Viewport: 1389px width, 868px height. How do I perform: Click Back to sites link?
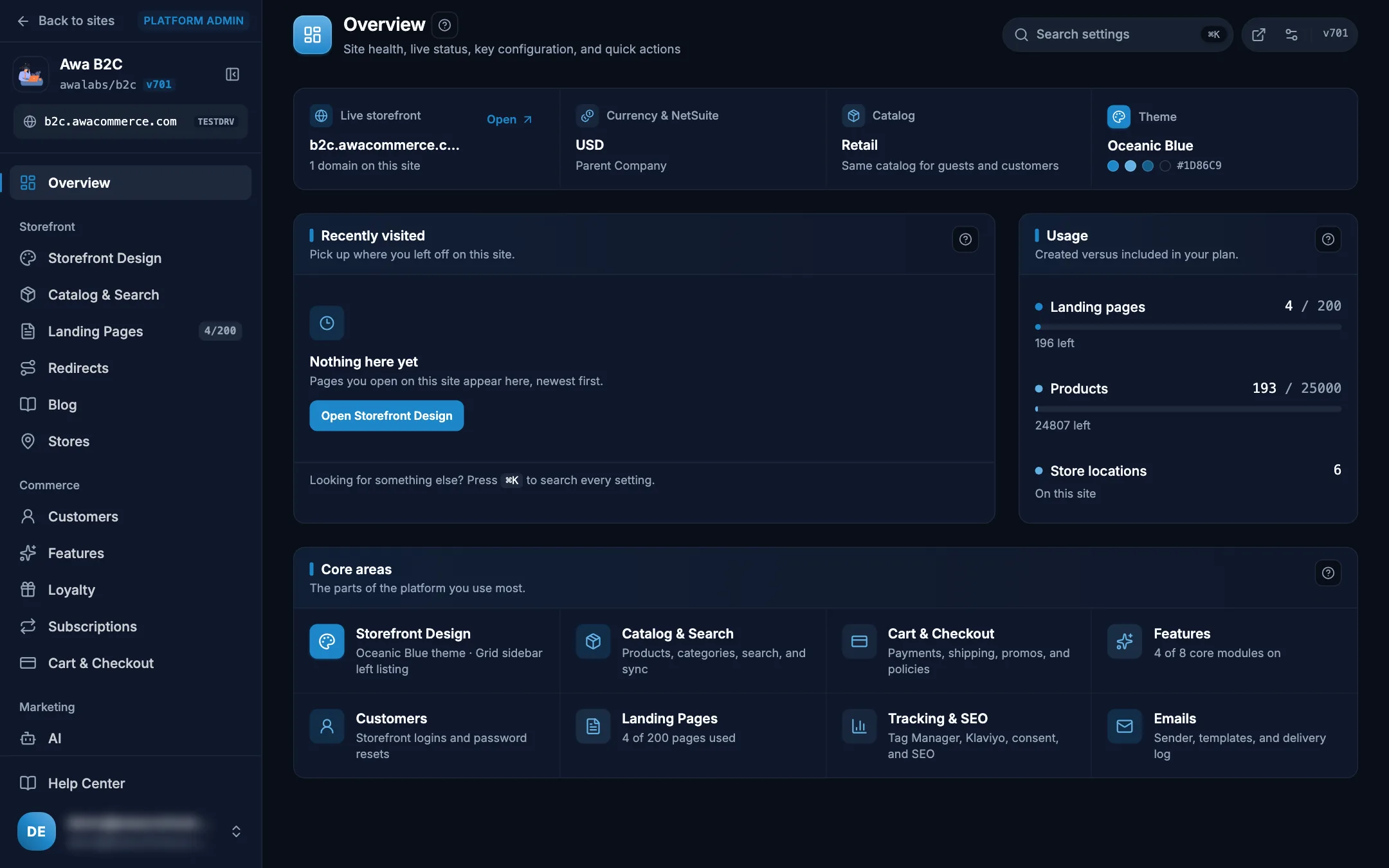coord(66,21)
